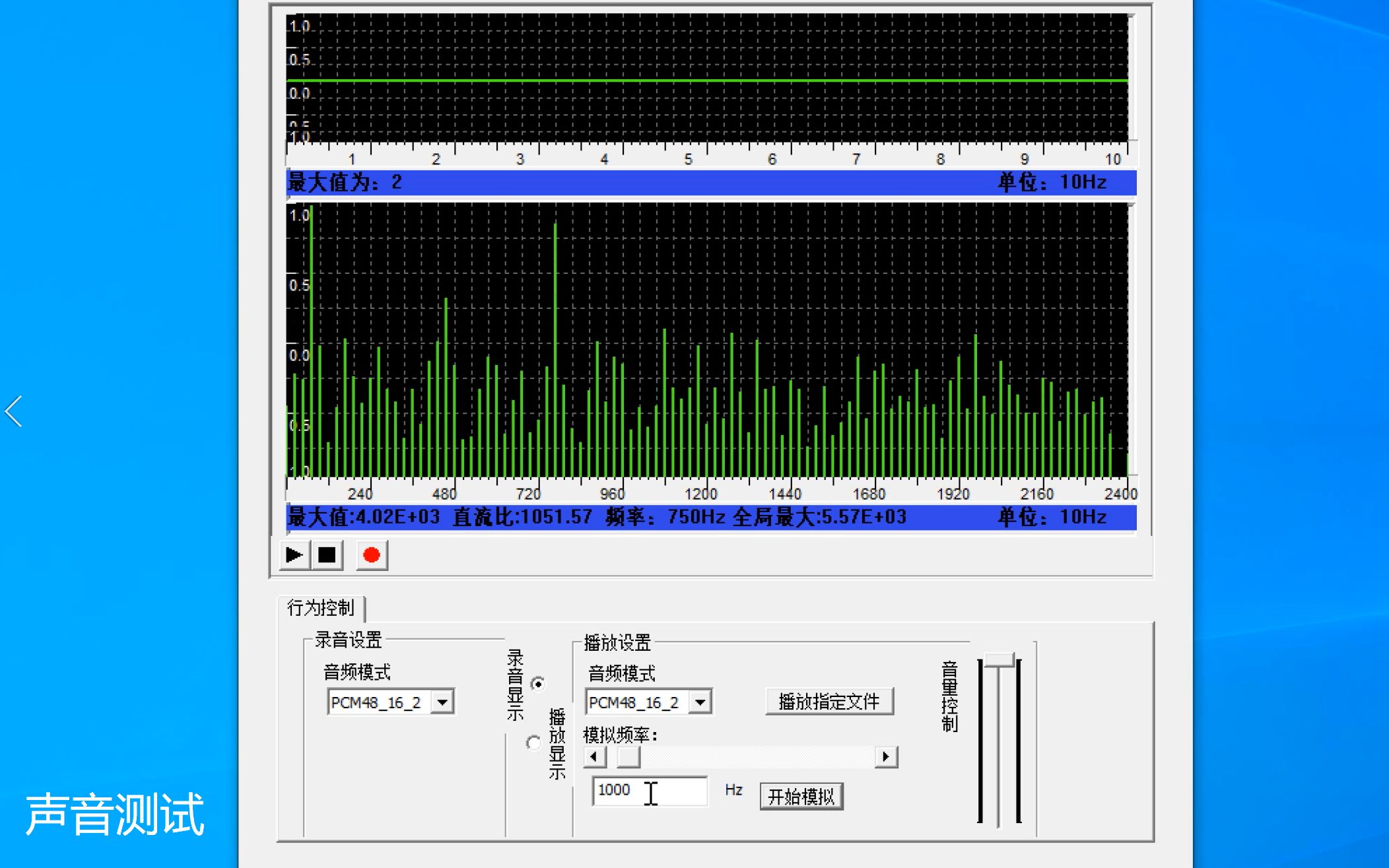Click the play button below the spectrum

(x=294, y=555)
